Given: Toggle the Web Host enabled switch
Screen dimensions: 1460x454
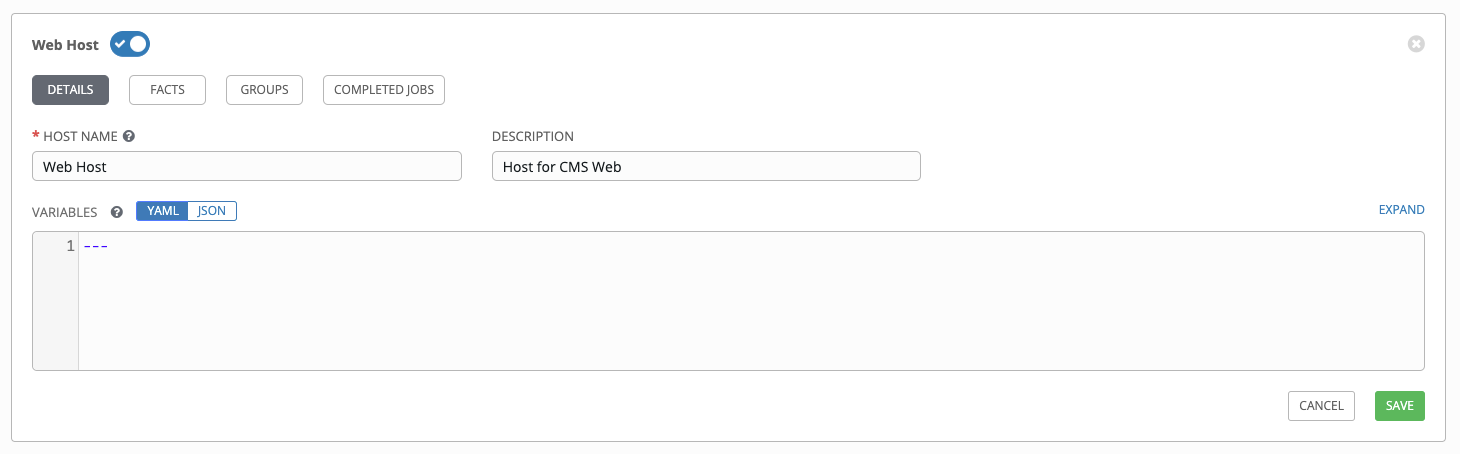Looking at the screenshot, I should [x=130, y=44].
